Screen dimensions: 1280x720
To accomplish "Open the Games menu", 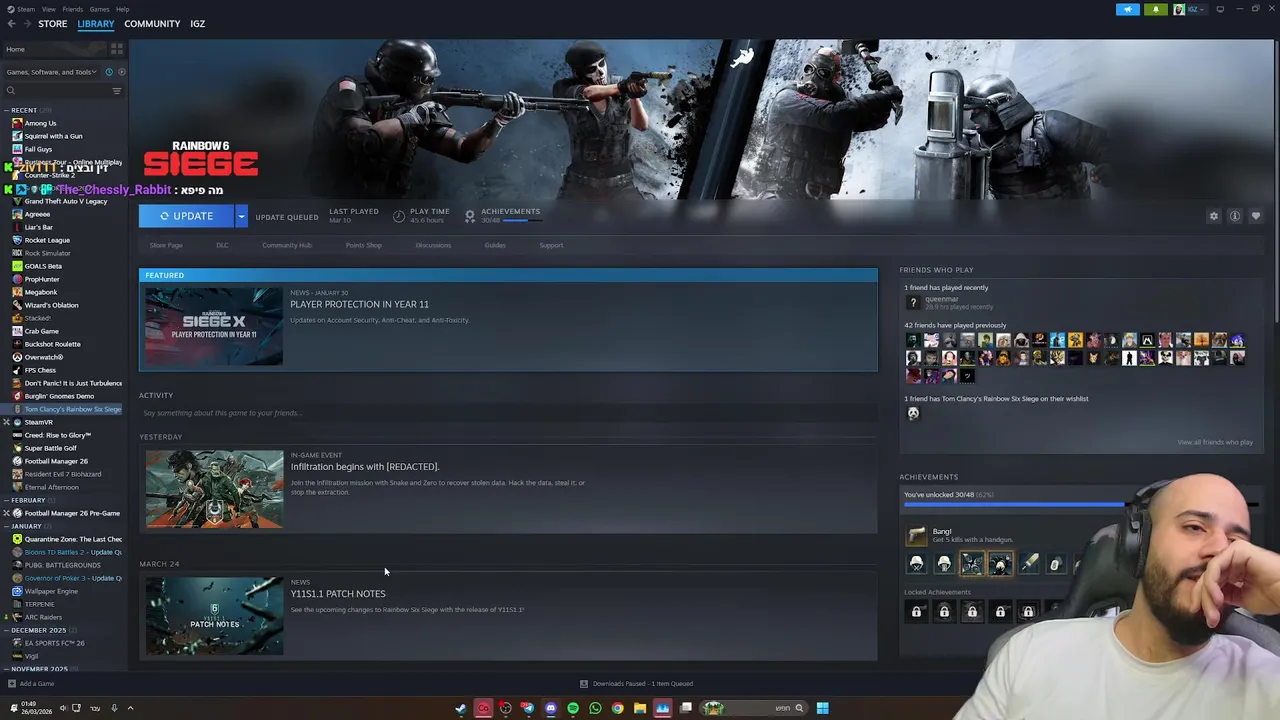I will 99,9.
